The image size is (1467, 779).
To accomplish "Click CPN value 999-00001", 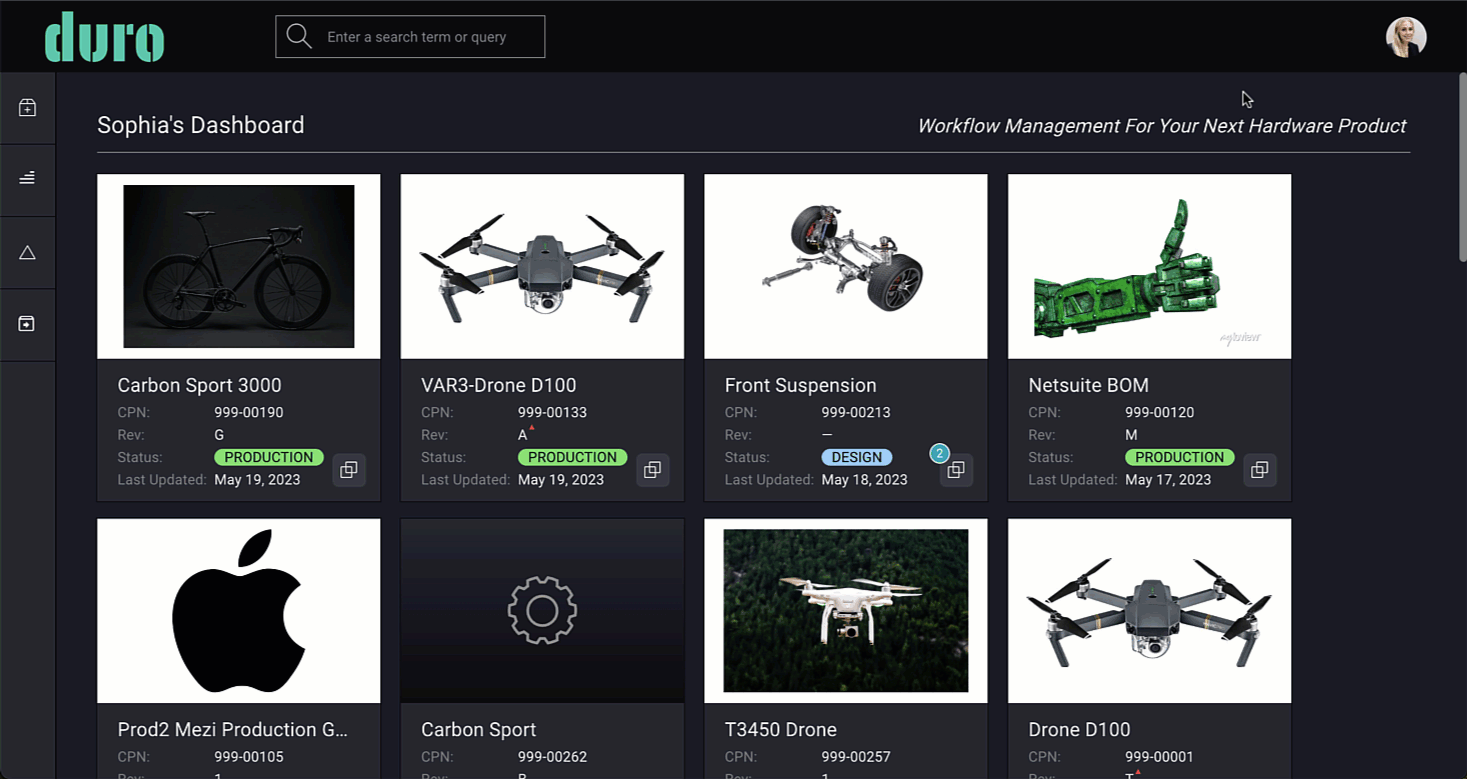I will (1160, 757).
